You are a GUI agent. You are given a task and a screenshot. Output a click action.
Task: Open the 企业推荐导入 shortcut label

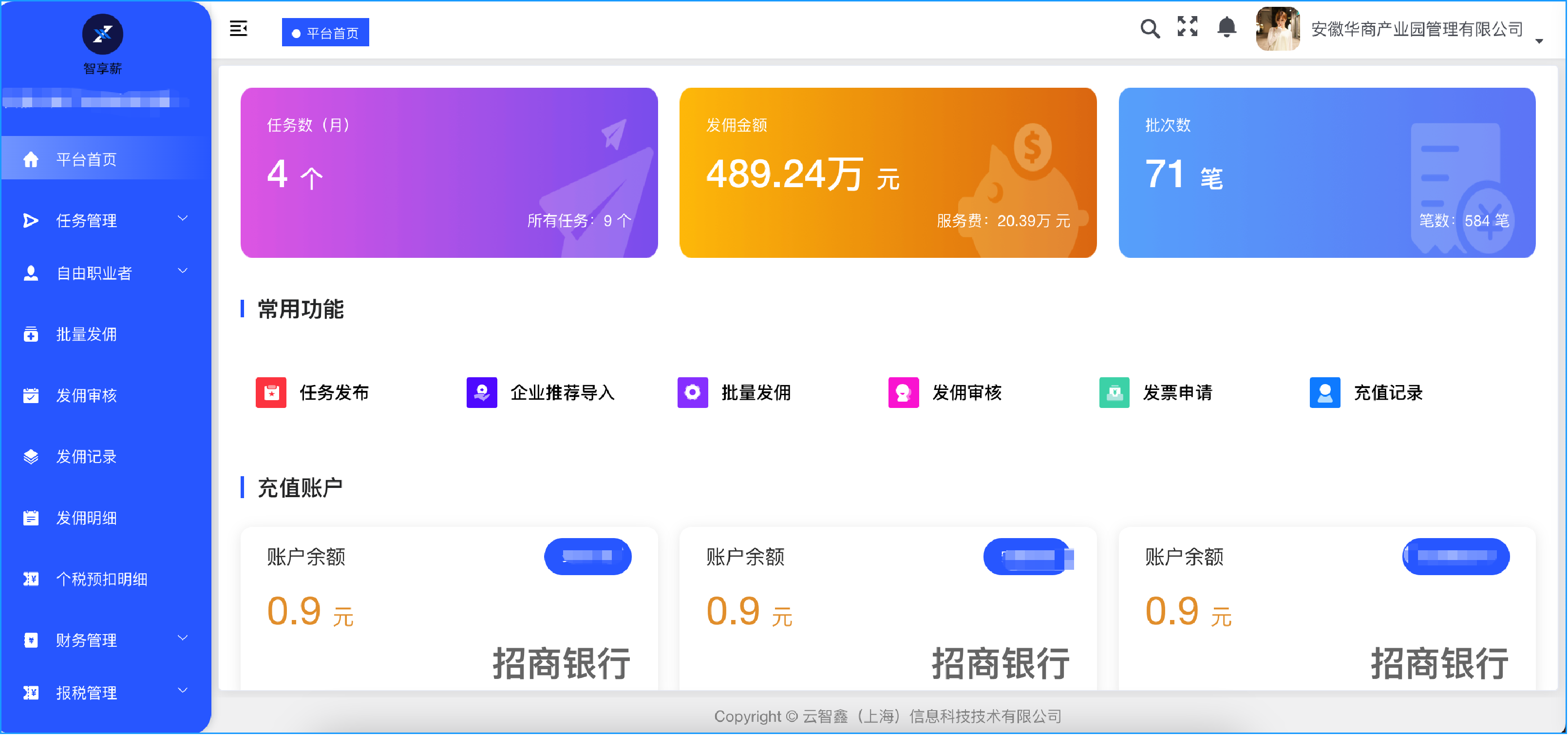click(x=563, y=393)
